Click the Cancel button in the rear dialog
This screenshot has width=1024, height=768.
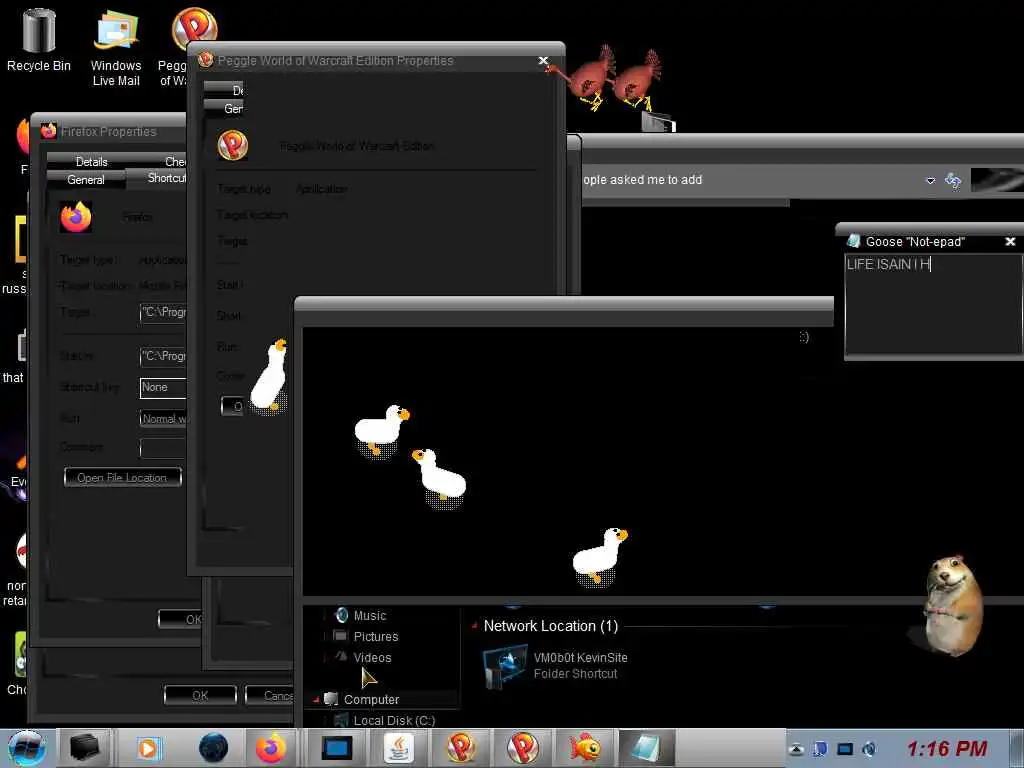point(270,696)
